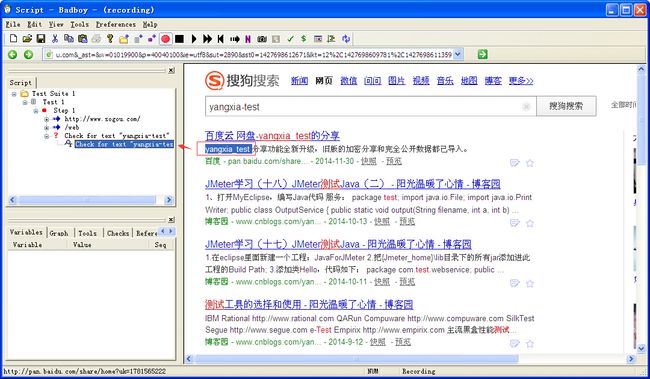650x379 pixels.
Task: Copy the selected item with Copy icon
Action: click(68, 39)
